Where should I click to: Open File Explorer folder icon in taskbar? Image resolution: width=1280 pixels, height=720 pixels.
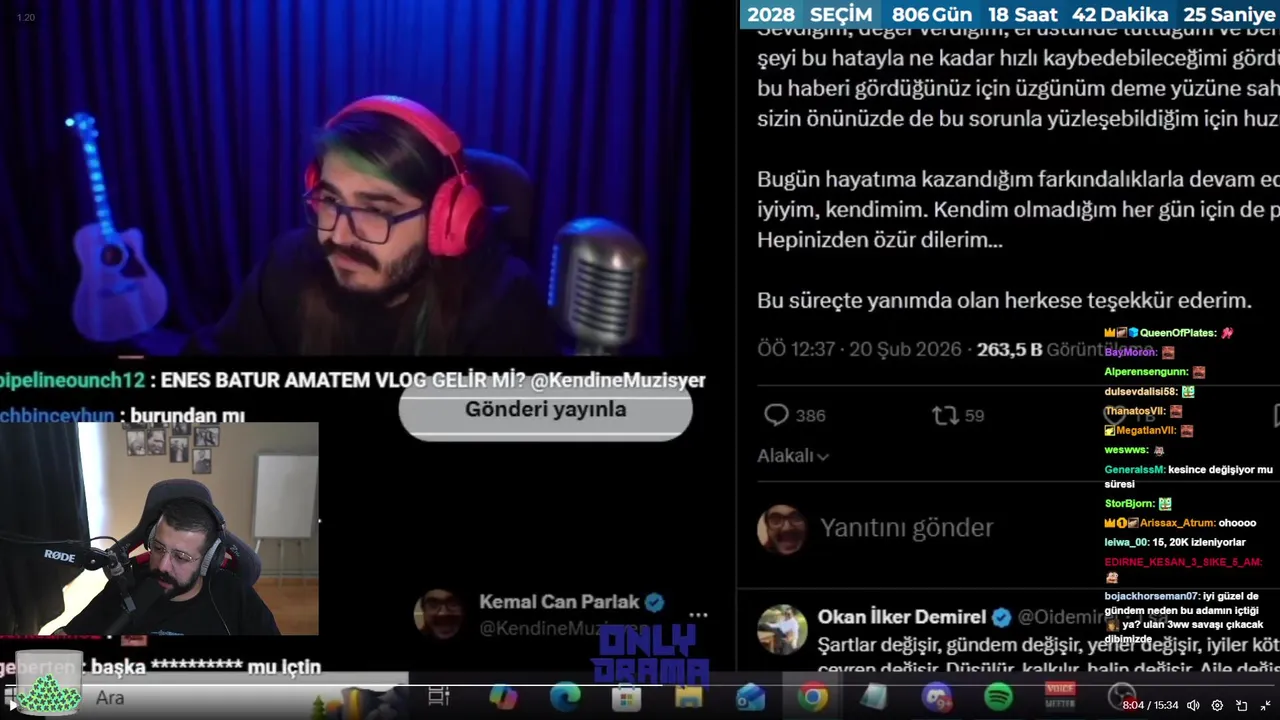coord(688,697)
